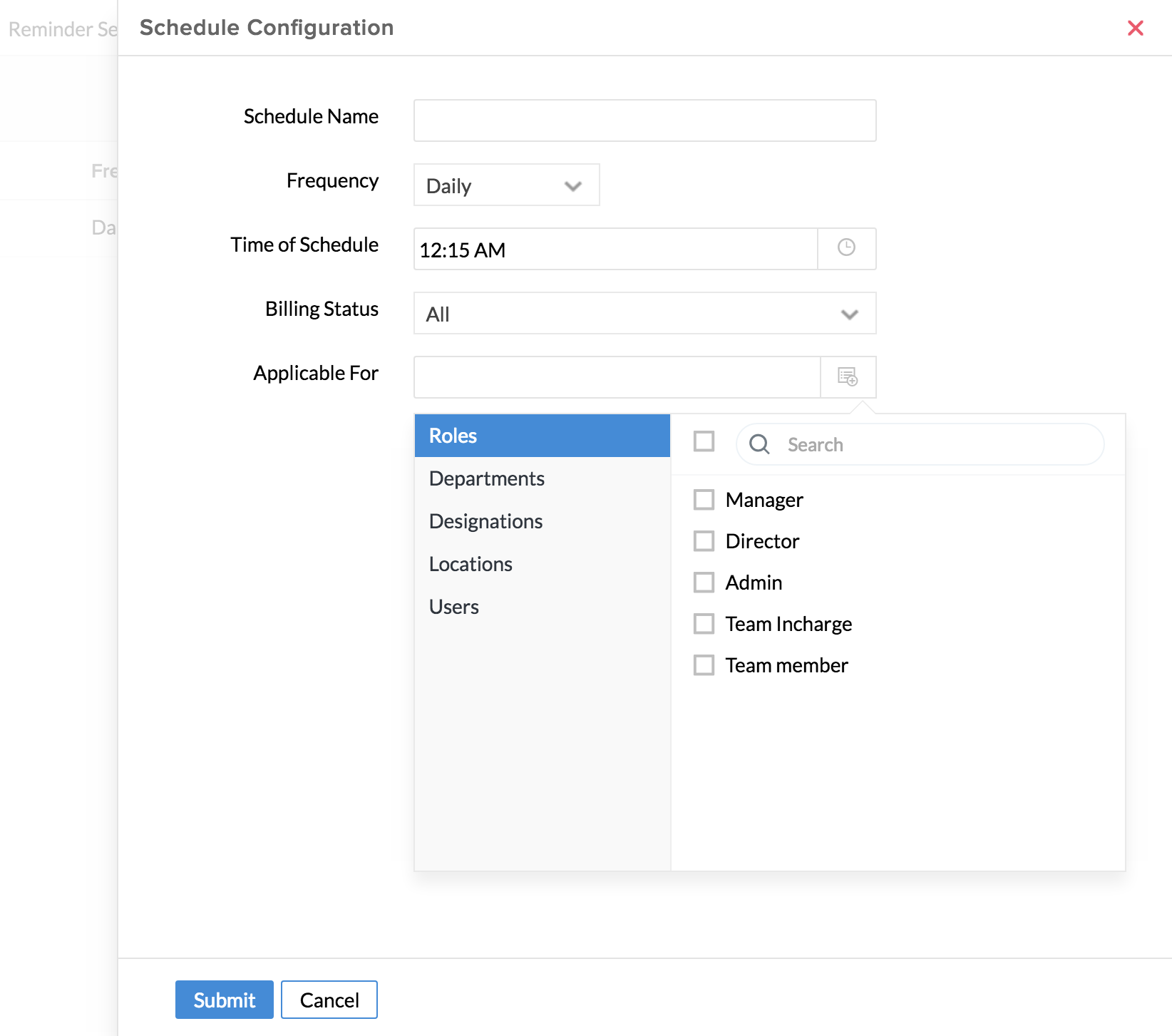Expand the Billing Status dropdown
This screenshot has height=1036, width=1172.
[x=644, y=314]
